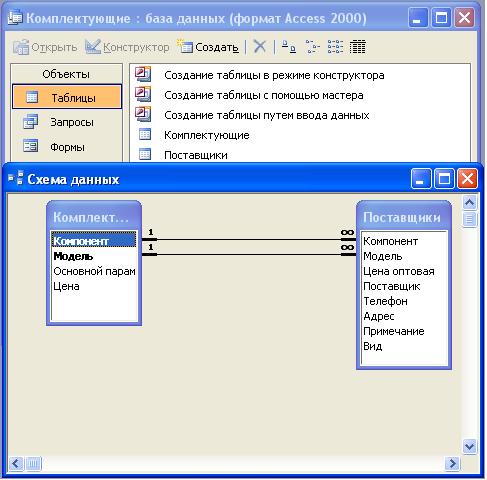This screenshot has height=480, width=487.
Task: Select the Примечание field
Action: tap(394, 331)
